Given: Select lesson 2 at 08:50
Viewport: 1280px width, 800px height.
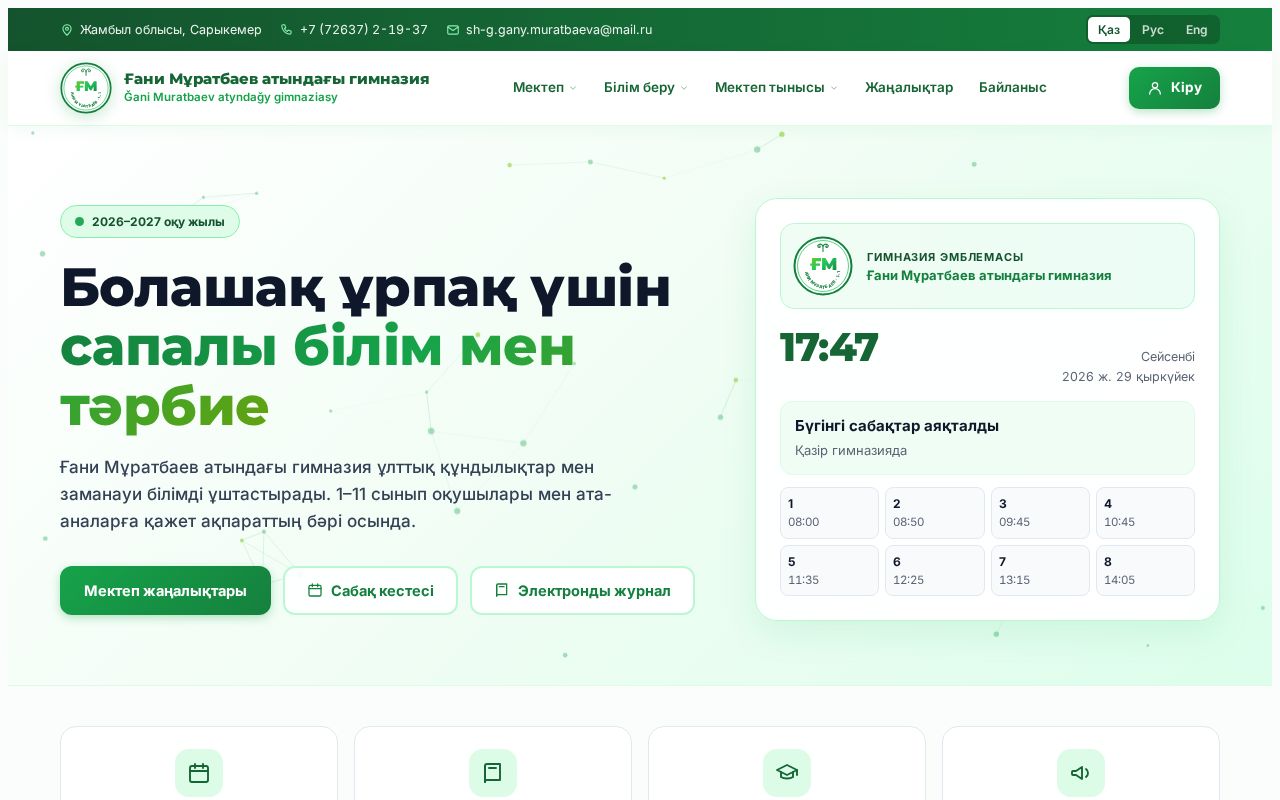Looking at the screenshot, I should [935, 512].
